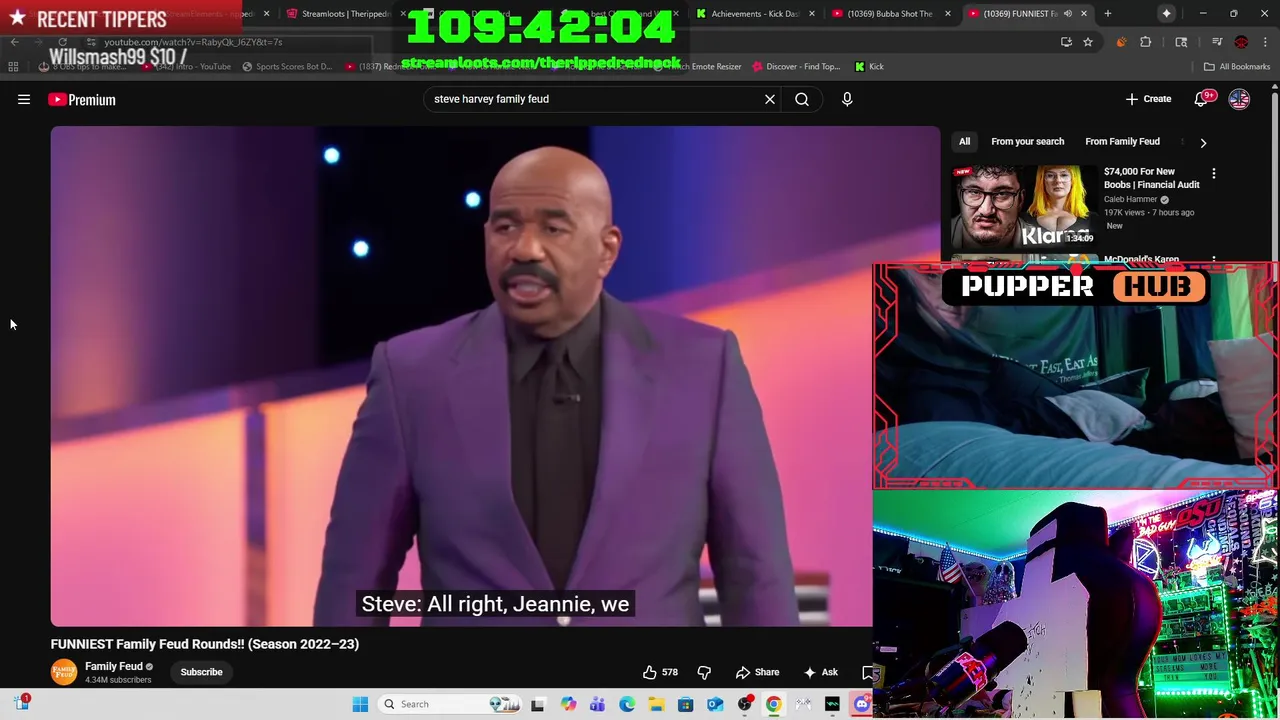Launch Copilot from taskbar
Viewport: 1280px width, 720px height.
(x=568, y=704)
